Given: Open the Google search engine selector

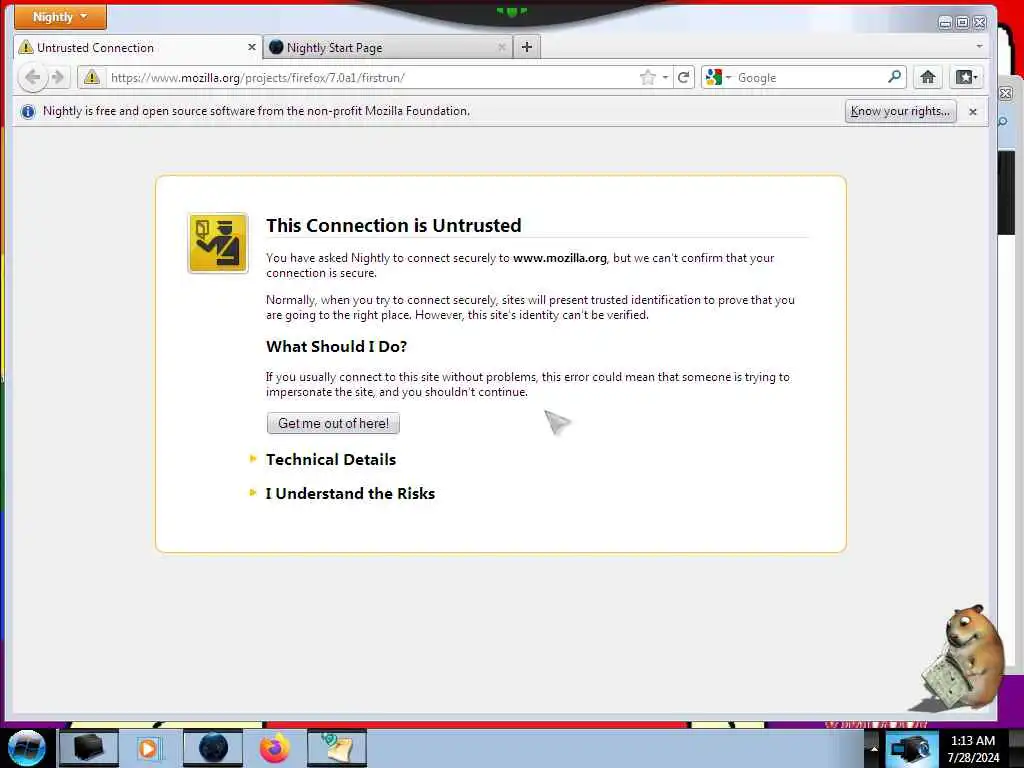Looking at the screenshot, I should [x=718, y=78].
